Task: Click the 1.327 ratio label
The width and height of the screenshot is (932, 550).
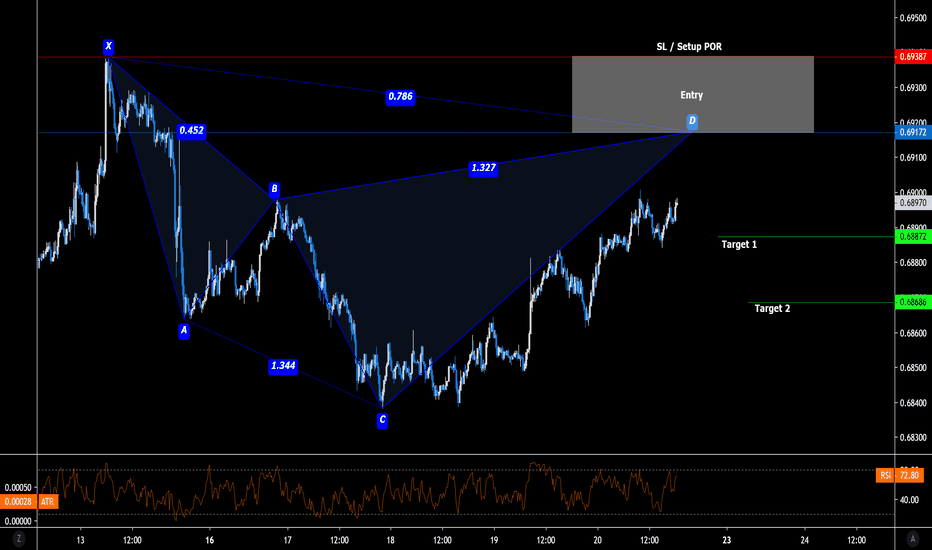Action: [483, 169]
